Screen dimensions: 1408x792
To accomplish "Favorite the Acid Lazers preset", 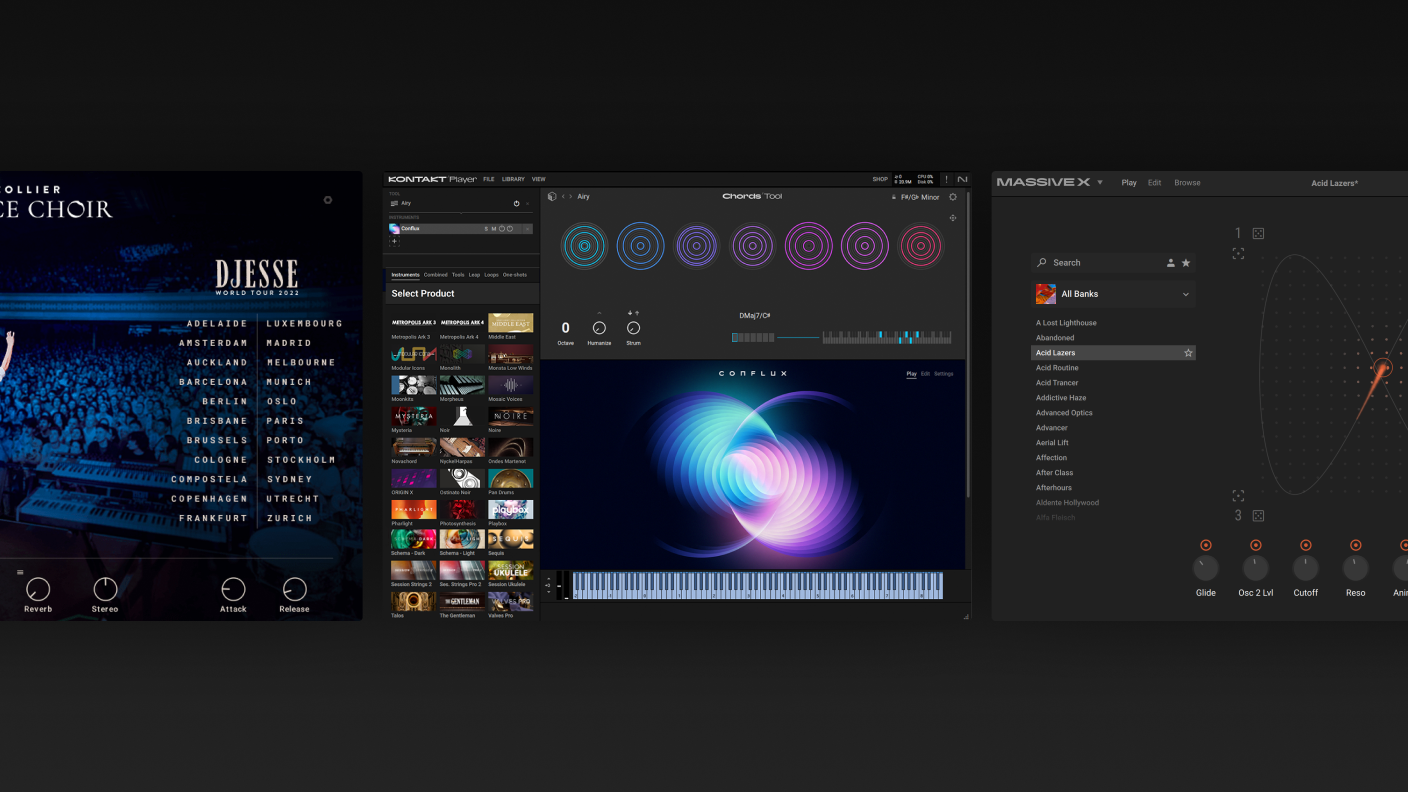I will (1188, 353).
